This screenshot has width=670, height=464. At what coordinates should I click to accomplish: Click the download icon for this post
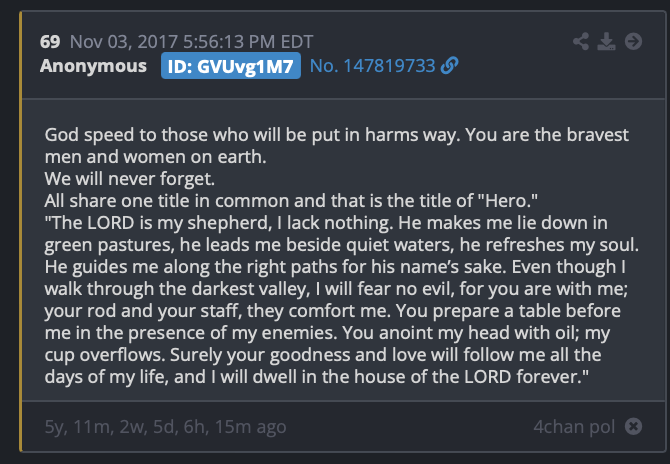(606, 41)
